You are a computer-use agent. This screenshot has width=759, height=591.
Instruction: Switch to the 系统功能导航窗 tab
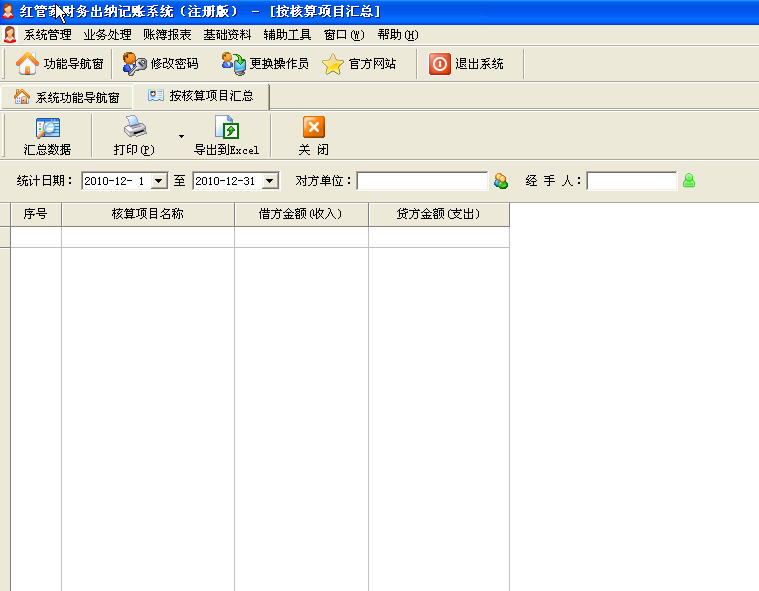tap(67, 97)
